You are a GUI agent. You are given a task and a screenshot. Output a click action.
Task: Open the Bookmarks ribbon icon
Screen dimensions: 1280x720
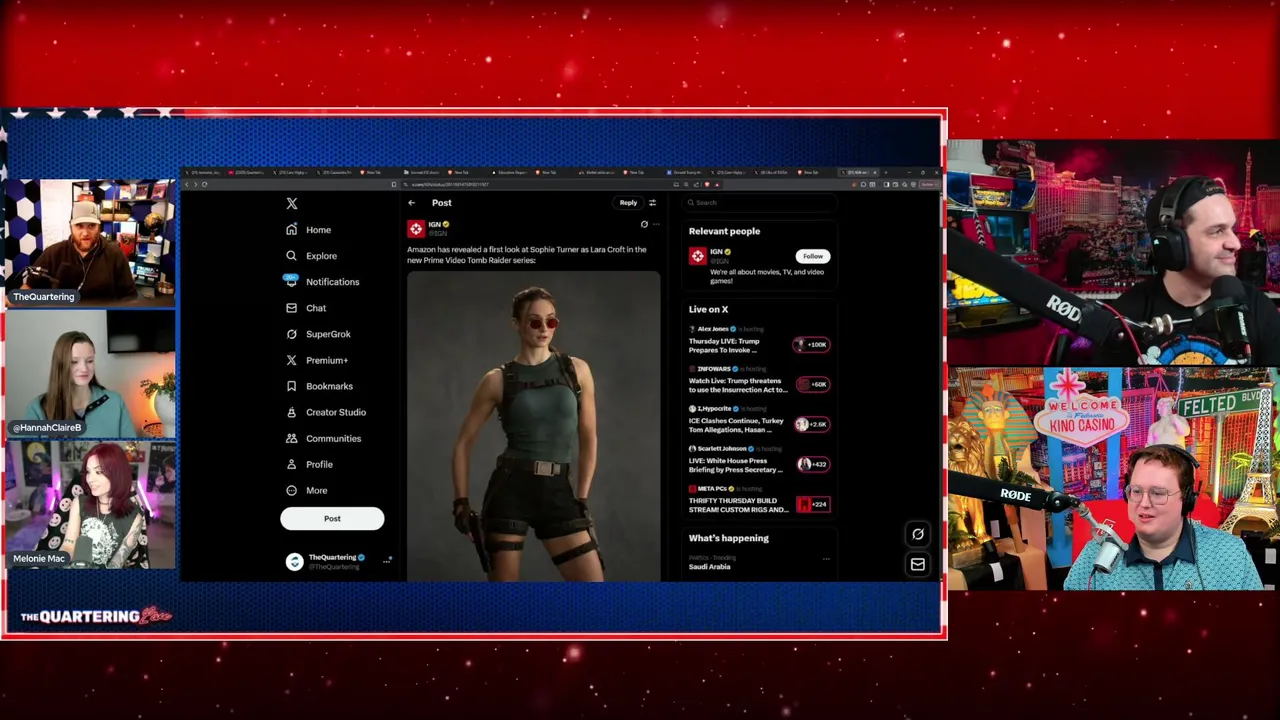[x=291, y=386]
